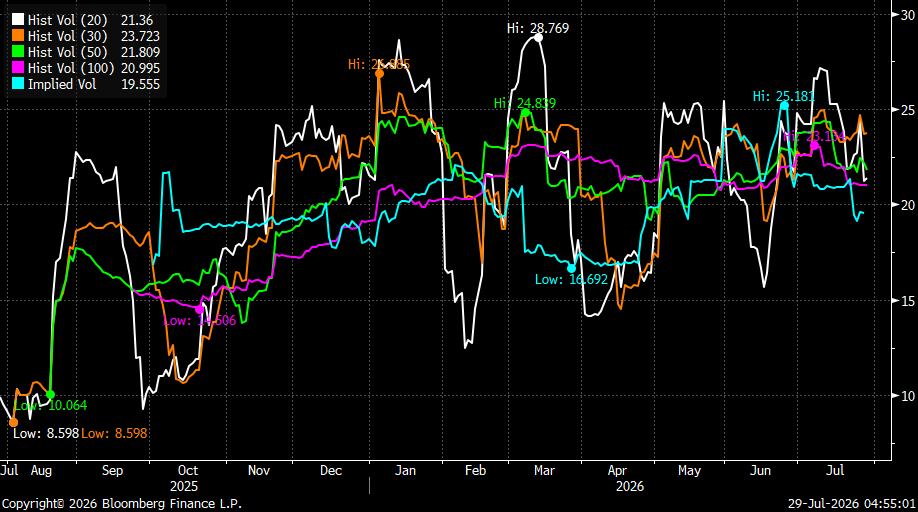The height and width of the screenshot is (512, 918).
Task: Click the magenta Hist Vol (100) legend swatch
Action: pos(18,67)
